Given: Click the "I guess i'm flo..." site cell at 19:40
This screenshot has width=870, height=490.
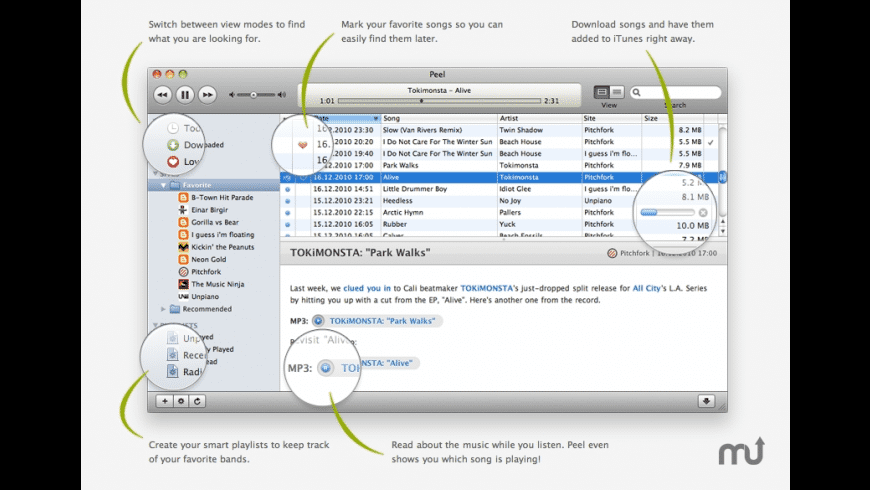Looking at the screenshot, I should pyautogui.click(x=611, y=154).
